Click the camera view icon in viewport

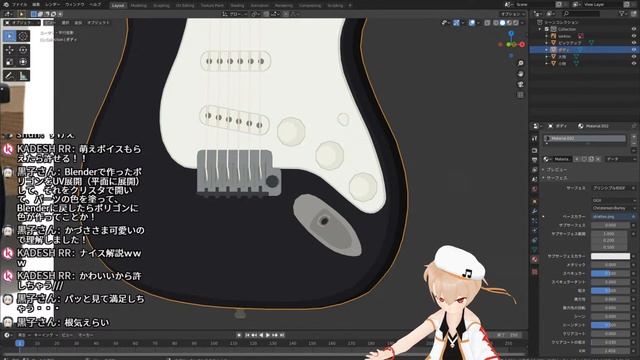point(520,84)
